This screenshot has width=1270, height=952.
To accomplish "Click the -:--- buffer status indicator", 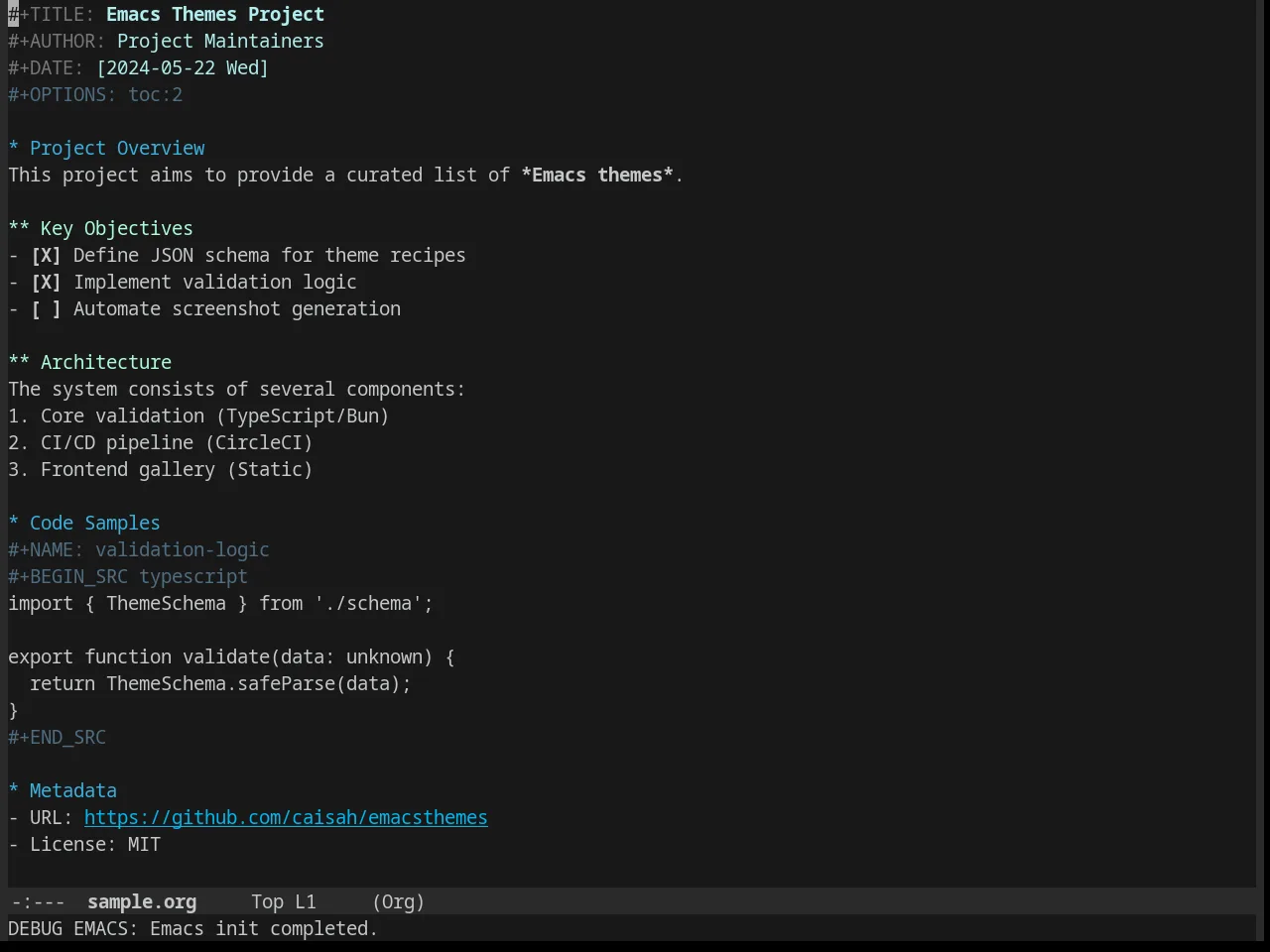I will (37, 901).
